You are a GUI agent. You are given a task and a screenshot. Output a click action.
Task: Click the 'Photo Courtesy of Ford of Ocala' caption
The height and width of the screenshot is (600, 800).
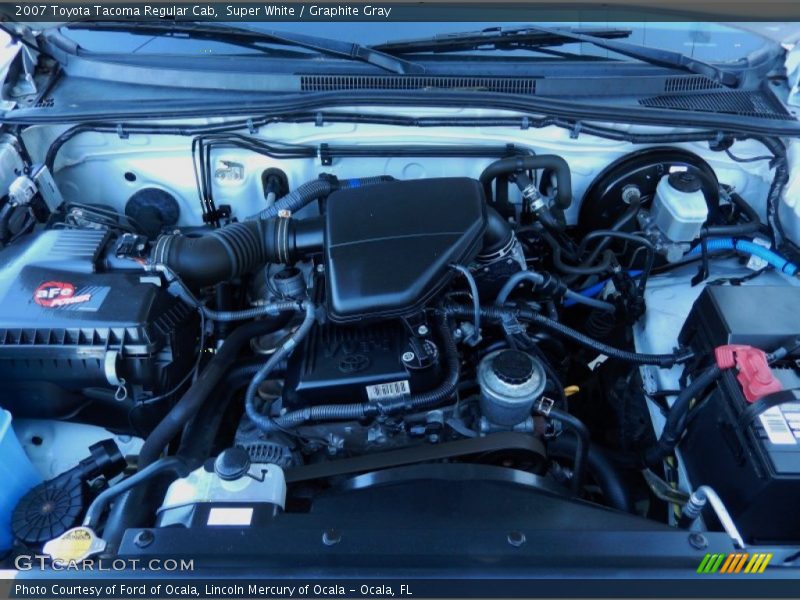(x=107, y=590)
